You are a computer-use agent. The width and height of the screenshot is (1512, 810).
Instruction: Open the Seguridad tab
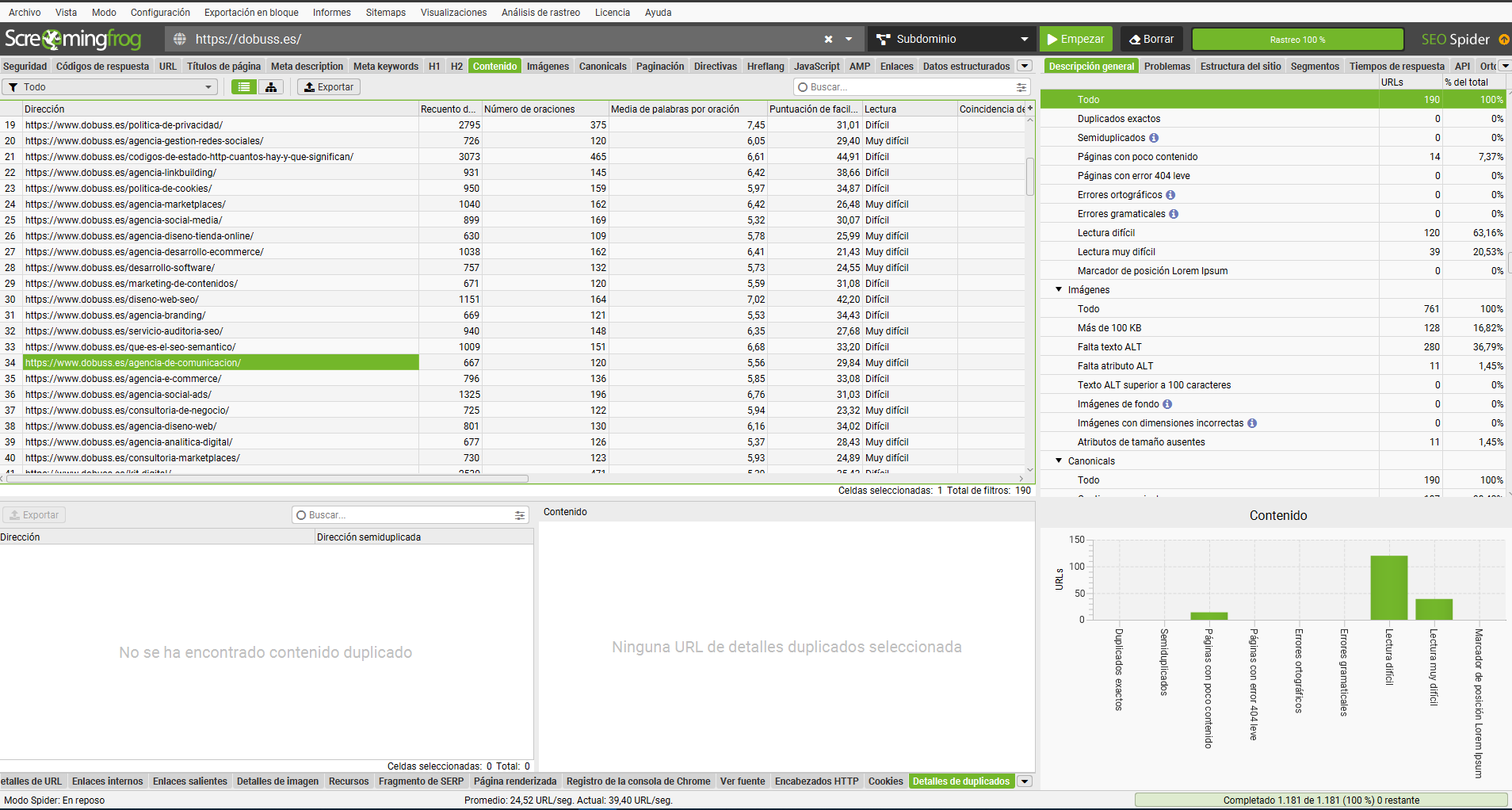[x=25, y=66]
